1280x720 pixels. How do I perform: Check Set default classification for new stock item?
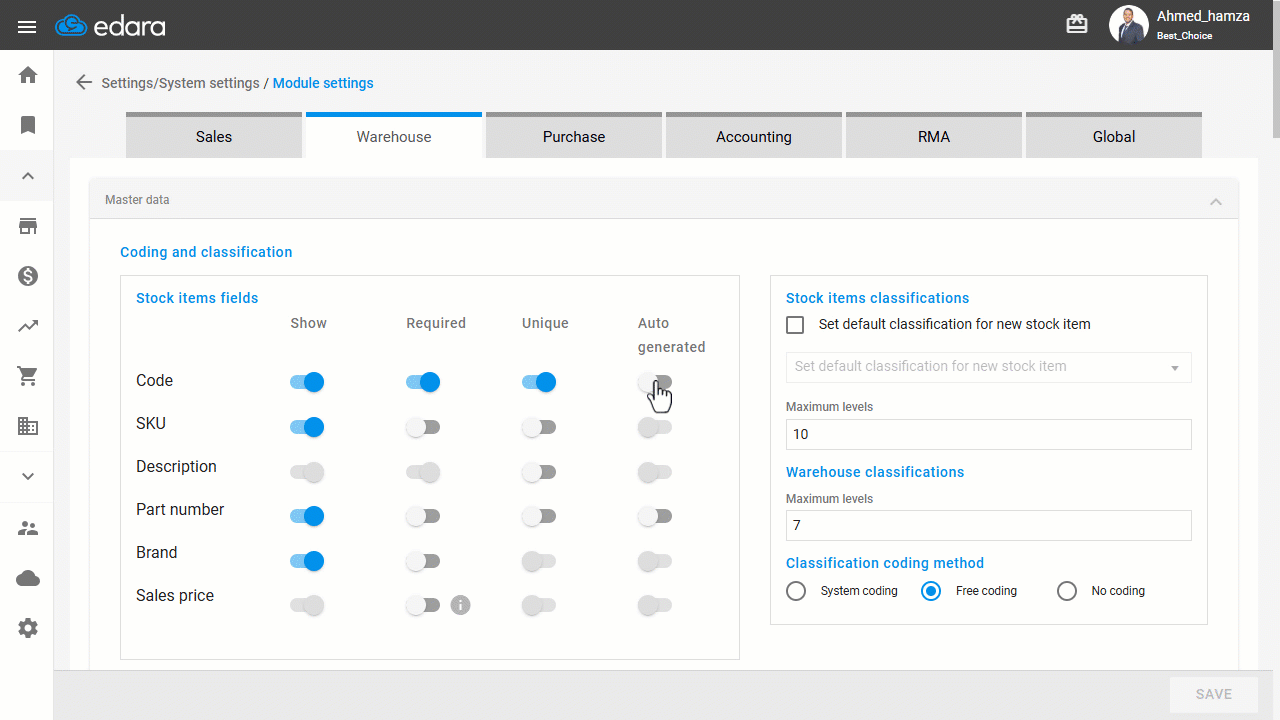click(x=795, y=325)
